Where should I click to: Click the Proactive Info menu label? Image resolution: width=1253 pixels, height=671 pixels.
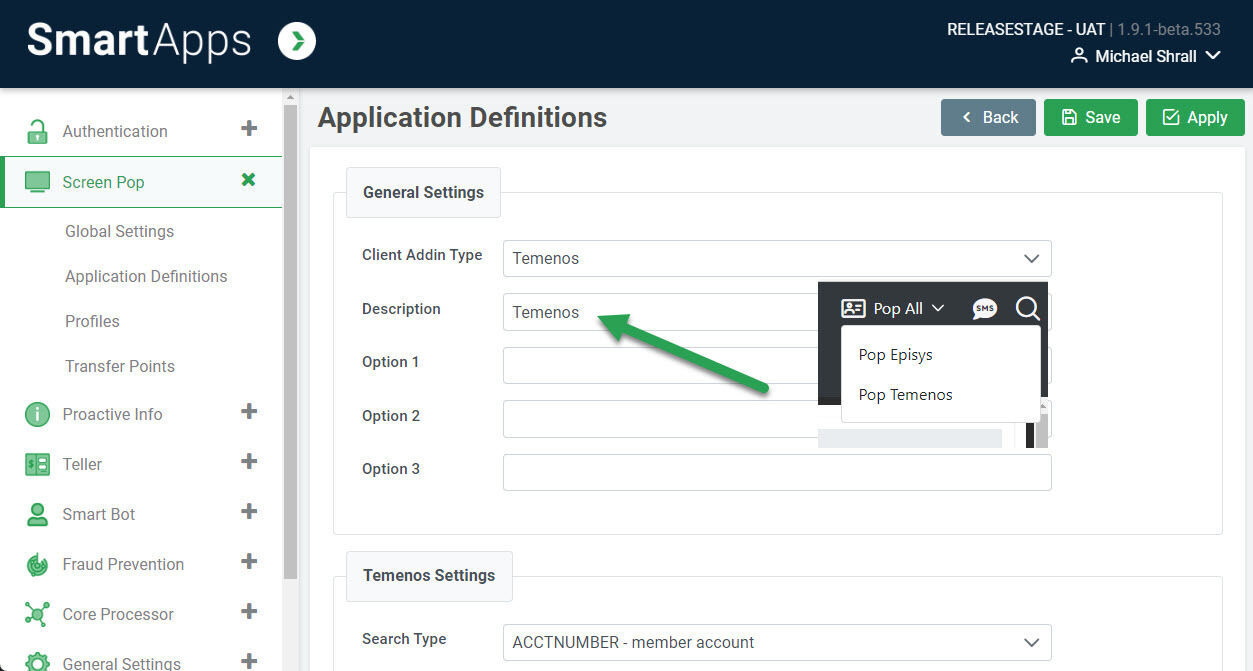pyautogui.click(x=112, y=414)
